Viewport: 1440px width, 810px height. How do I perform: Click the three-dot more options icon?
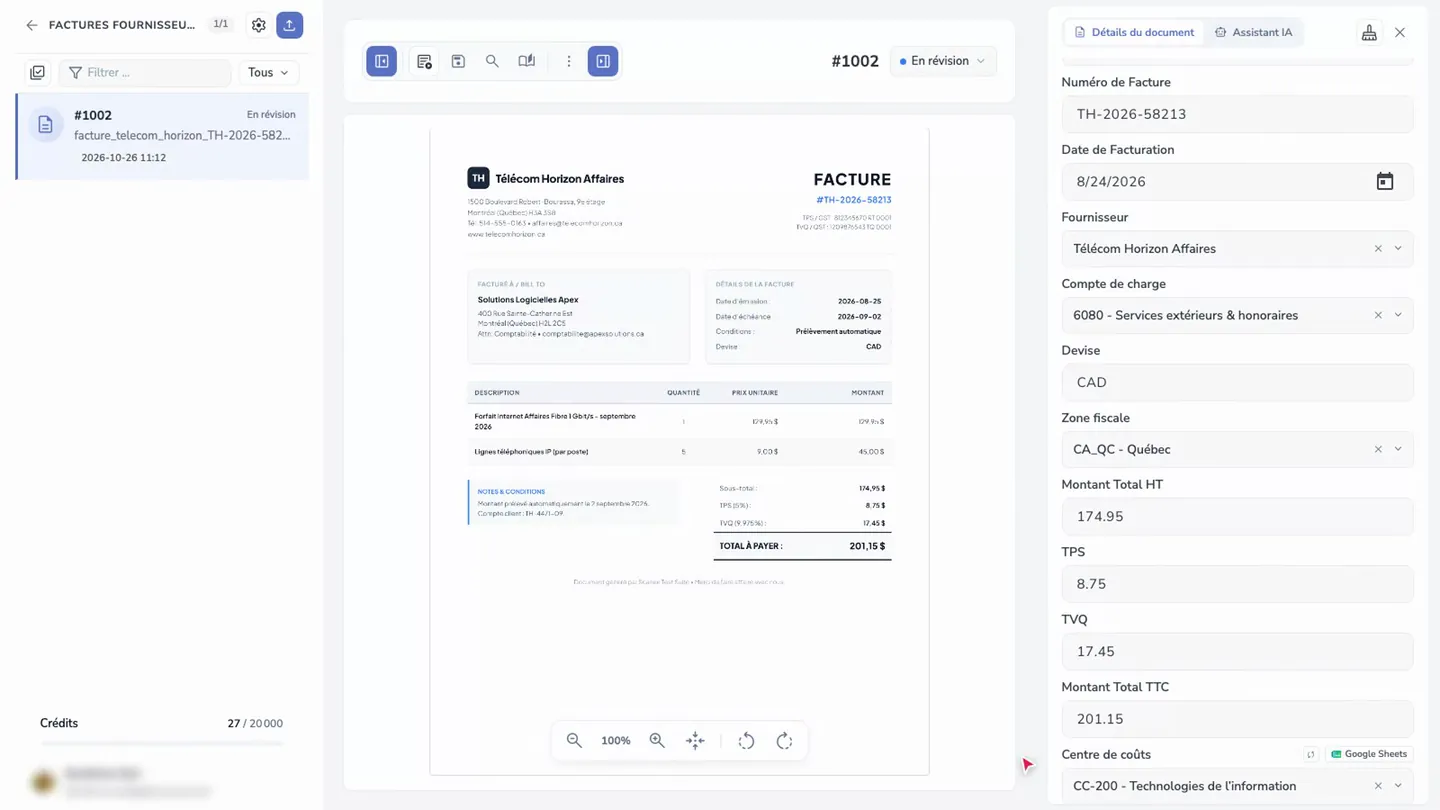(569, 61)
